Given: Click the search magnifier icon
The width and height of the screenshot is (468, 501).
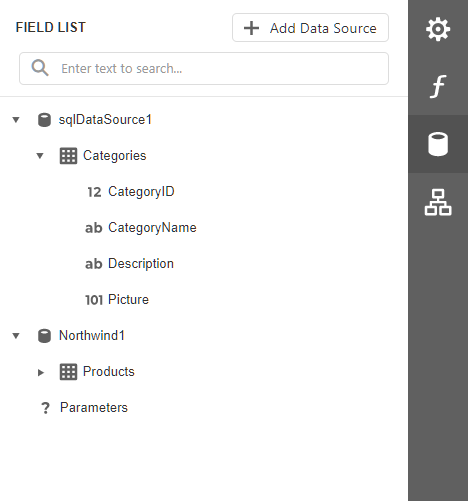Looking at the screenshot, I should tap(40, 68).
